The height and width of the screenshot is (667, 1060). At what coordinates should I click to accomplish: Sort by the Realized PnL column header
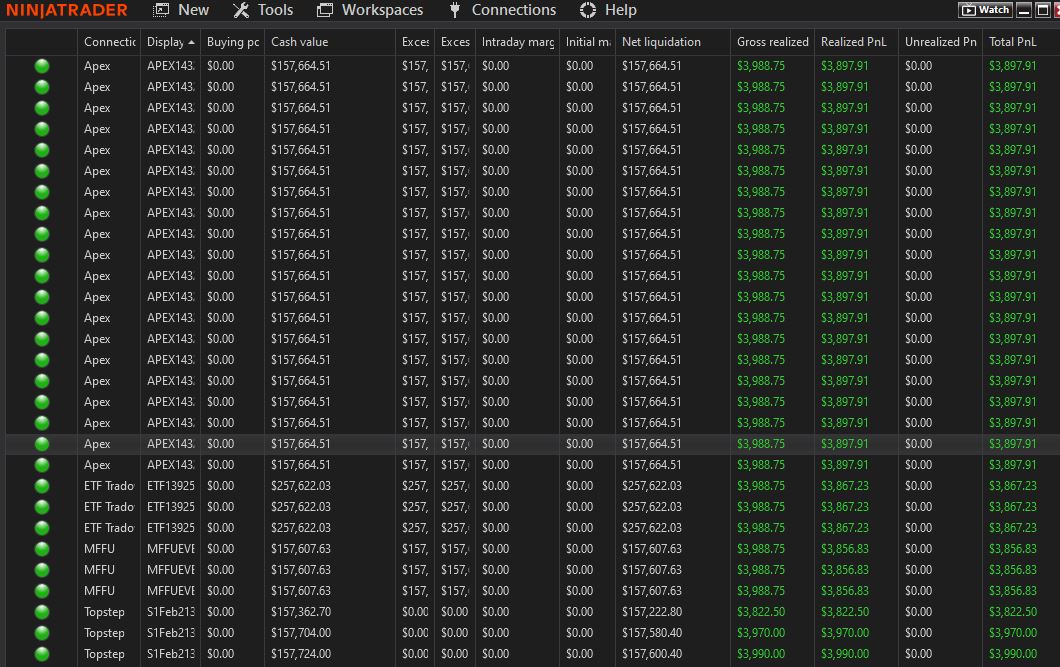coord(856,42)
